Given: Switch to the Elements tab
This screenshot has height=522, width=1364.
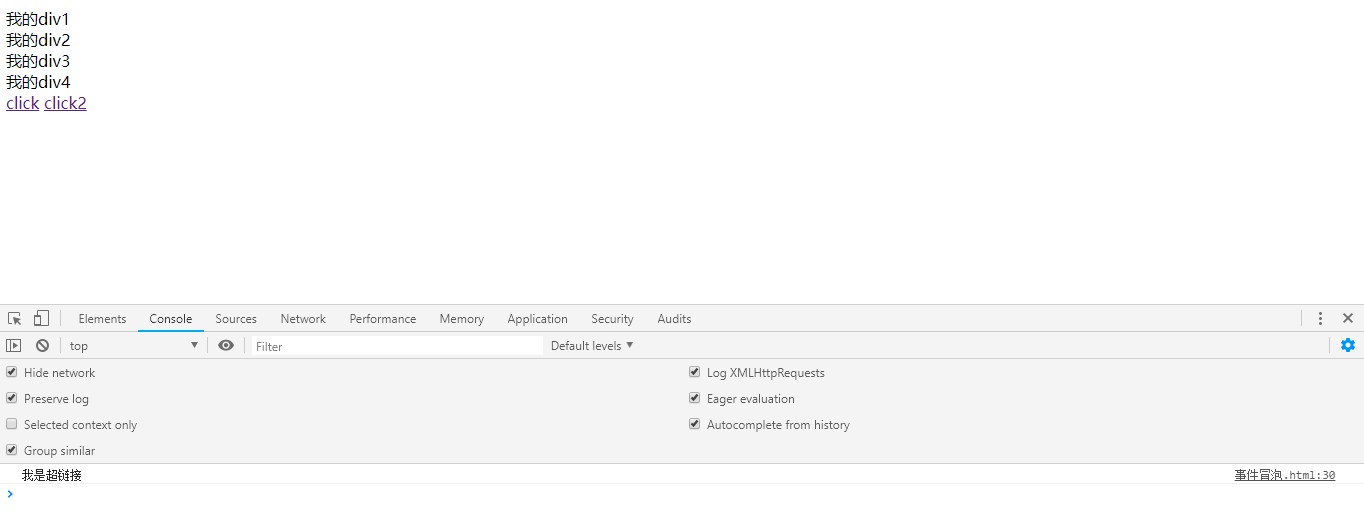Looking at the screenshot, I should coord(102,318).
